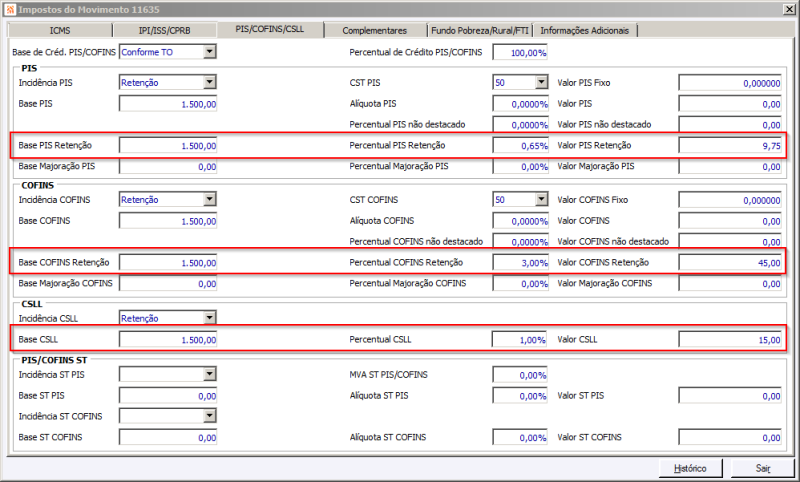
Task: Click the Valor COFINS Fixo field
Action: coord(730,200)
